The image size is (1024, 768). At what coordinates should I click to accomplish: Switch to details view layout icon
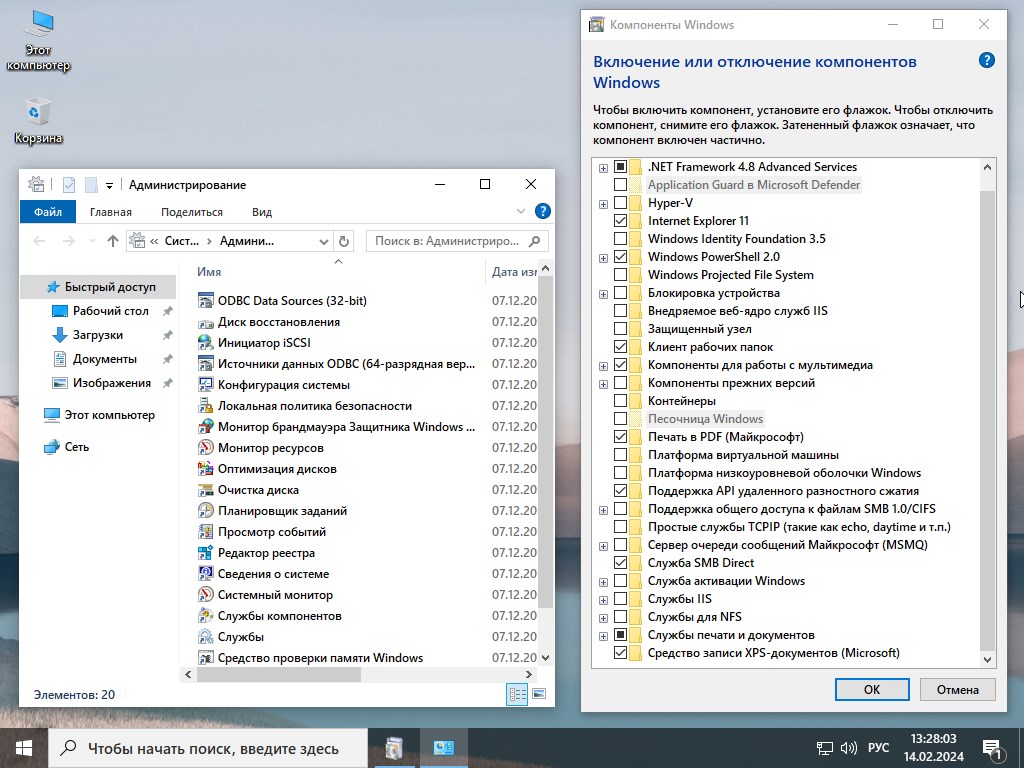click(x=517, y=694)
